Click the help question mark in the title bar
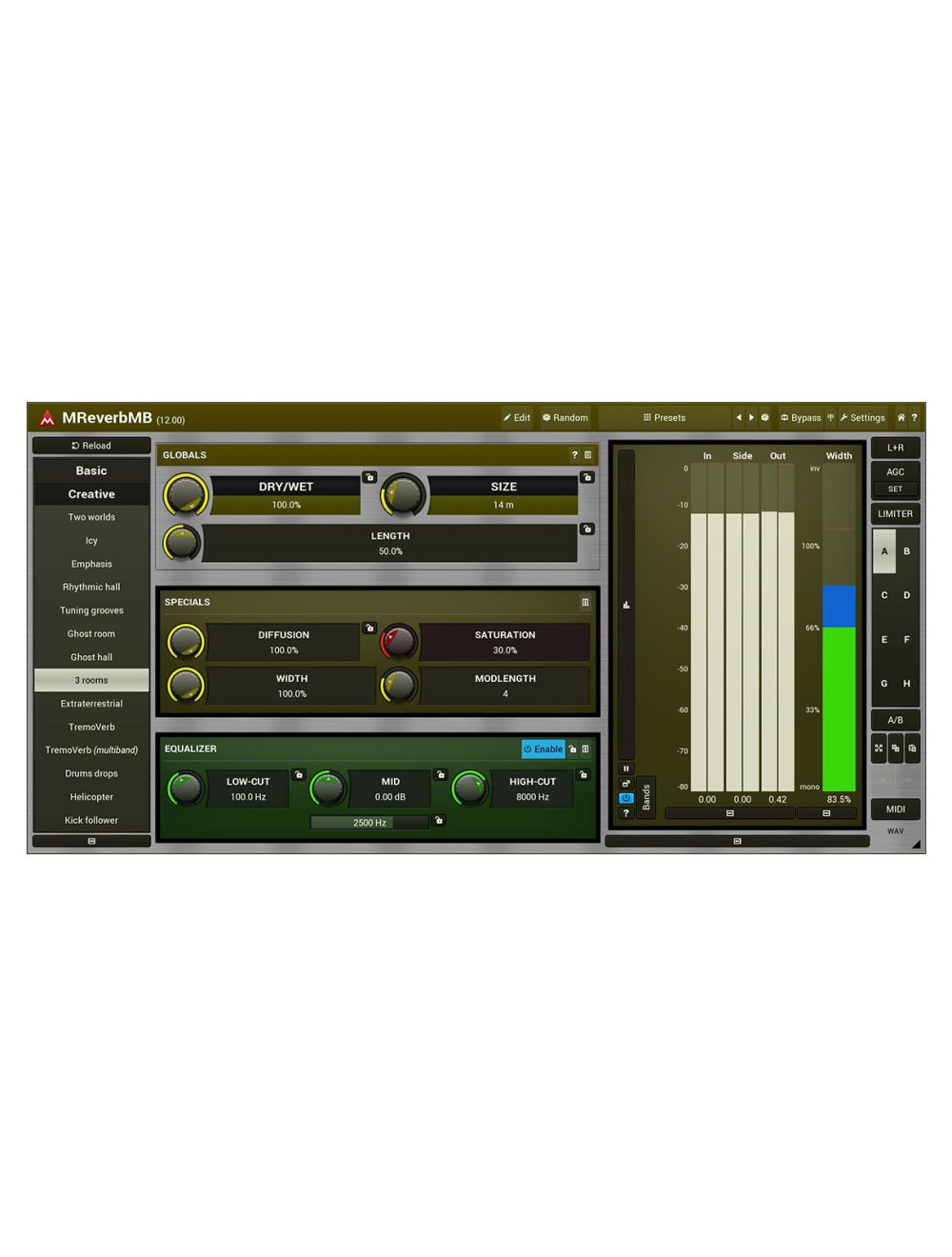Image resolution: width=952 pixels, height=1257 pixels. tap(915, 417)
